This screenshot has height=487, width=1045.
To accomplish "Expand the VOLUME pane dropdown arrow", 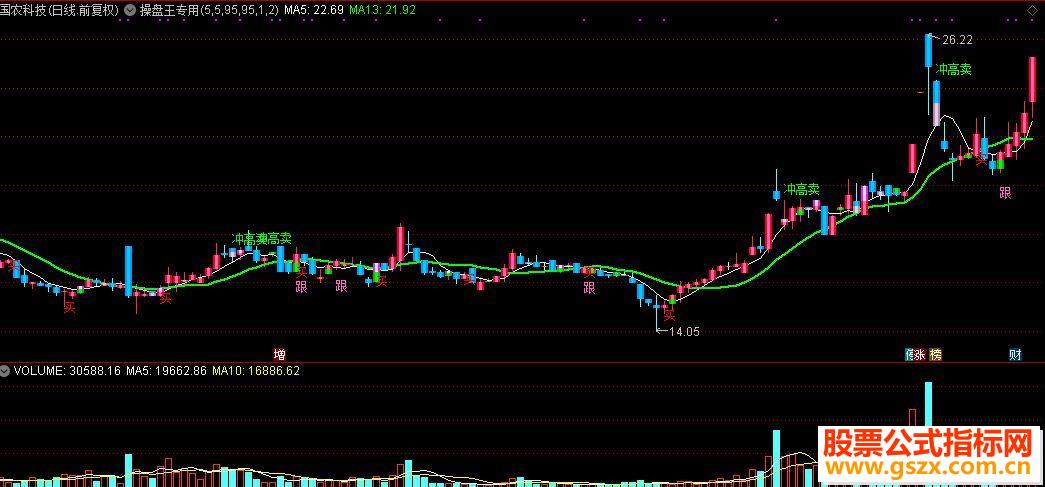I will 5,370.
